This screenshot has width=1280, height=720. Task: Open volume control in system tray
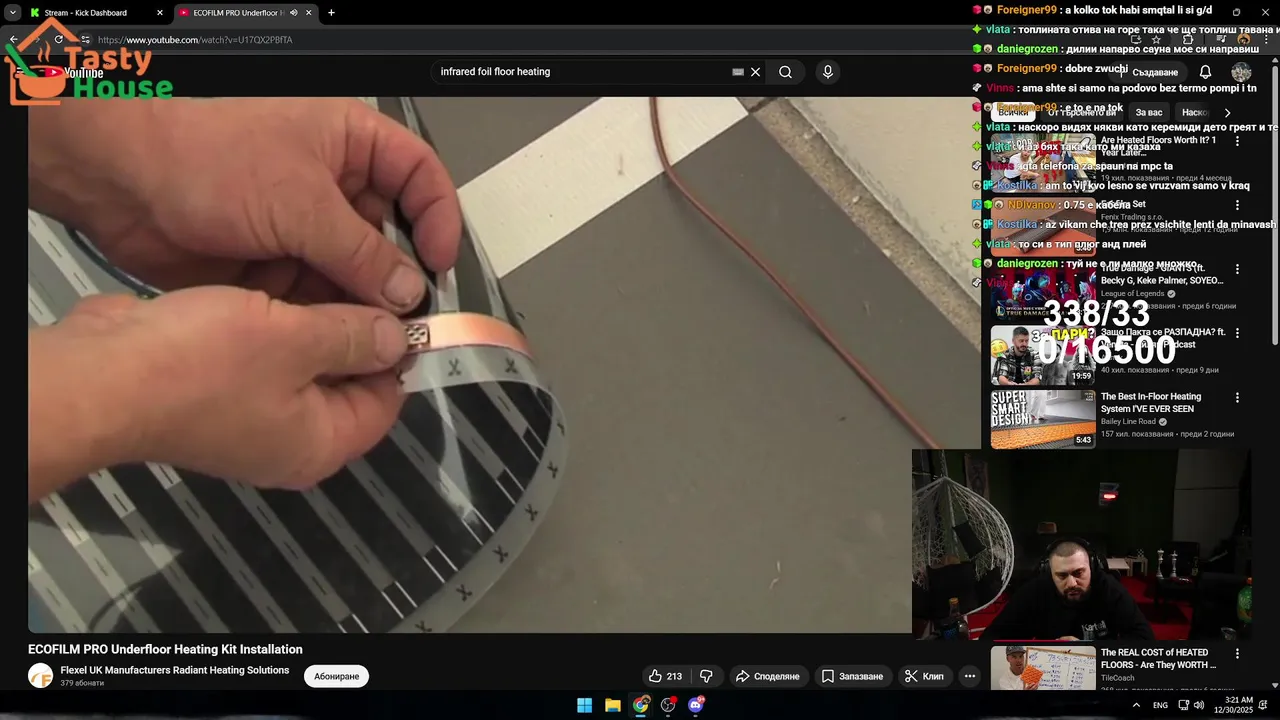click(x=1198, y=705)
